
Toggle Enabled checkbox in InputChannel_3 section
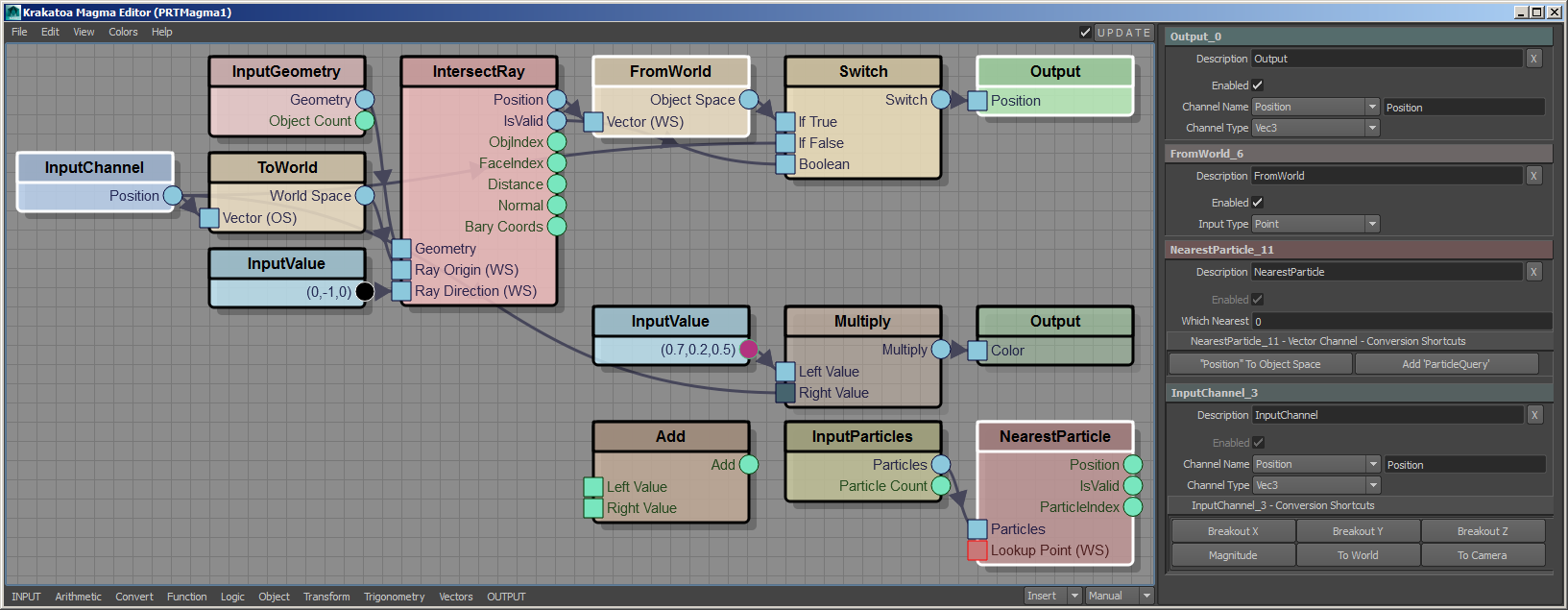pos(1259,443)
